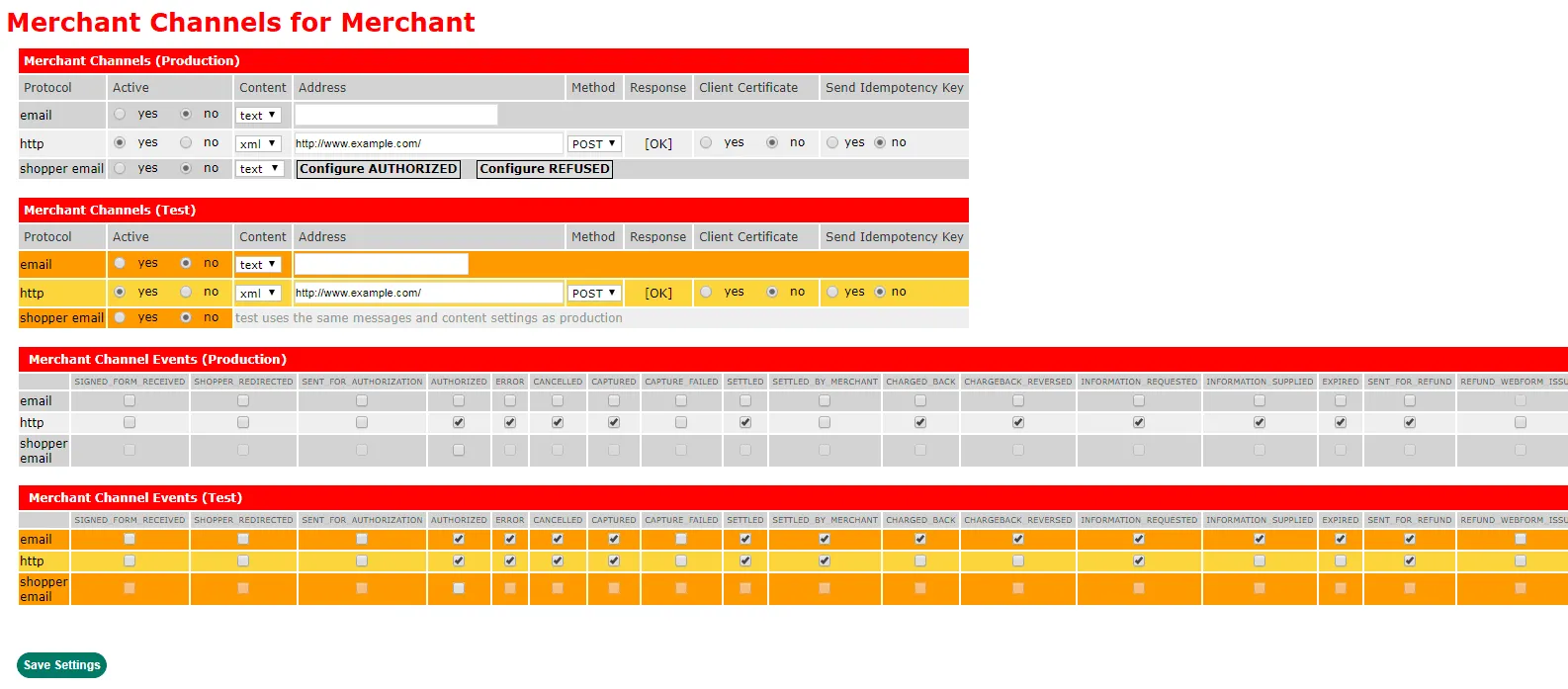
Task: Toggle AUTHORIZED event for Production http
Action: [459, 422]
